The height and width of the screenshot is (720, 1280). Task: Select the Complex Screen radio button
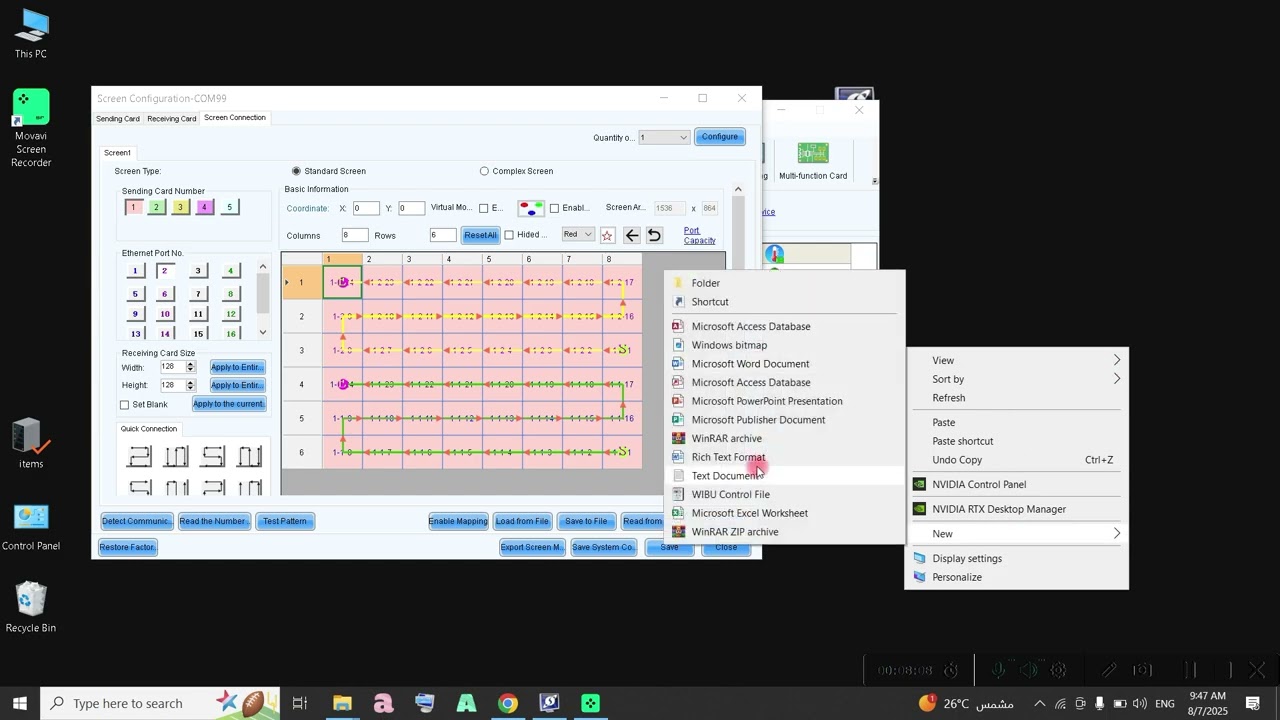tap(484, 171)
